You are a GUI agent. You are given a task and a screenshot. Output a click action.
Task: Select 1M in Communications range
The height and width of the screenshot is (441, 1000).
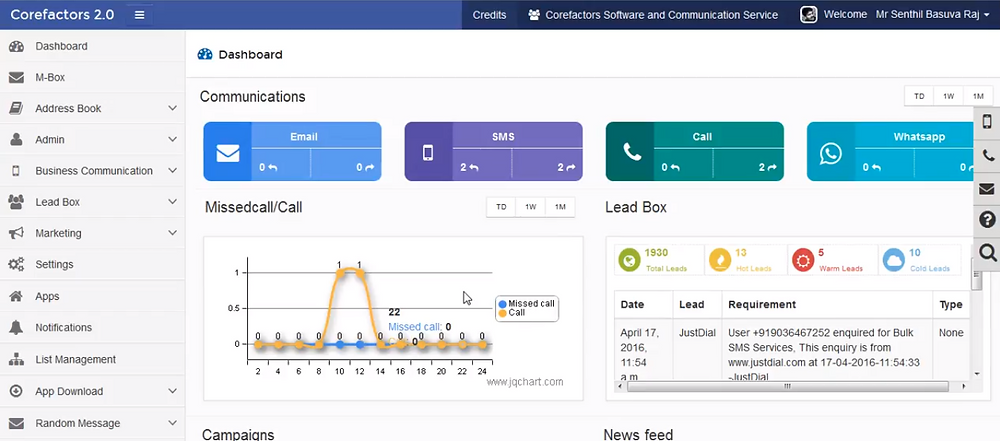click(x=978, y=96)
